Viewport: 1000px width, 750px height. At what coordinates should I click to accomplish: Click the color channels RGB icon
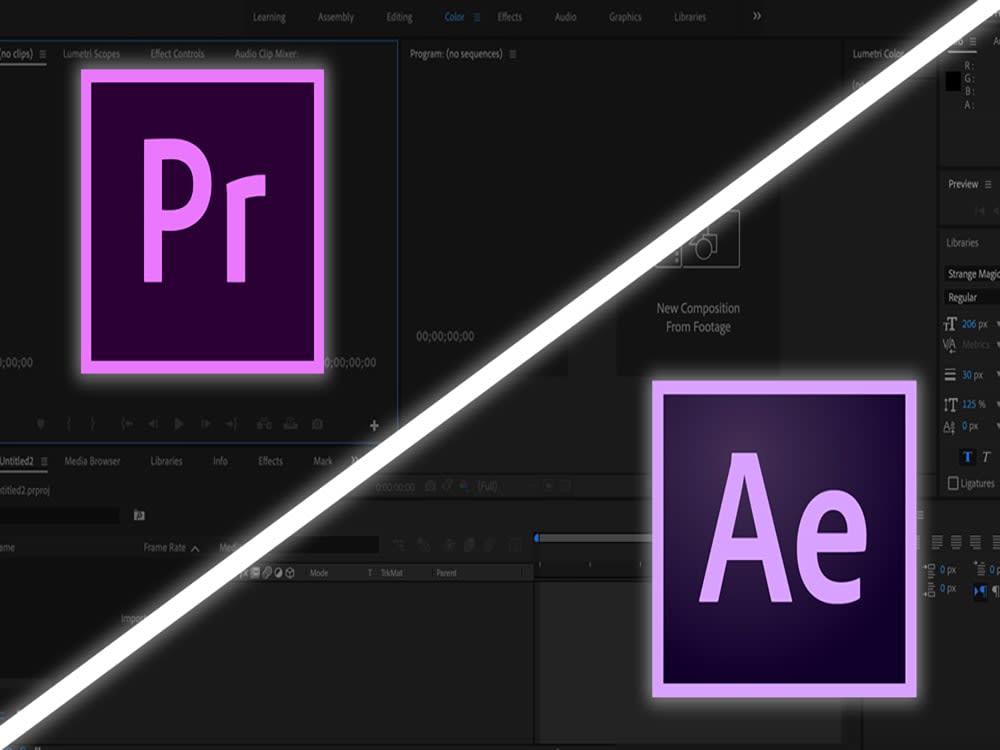[x=464, y=486]
